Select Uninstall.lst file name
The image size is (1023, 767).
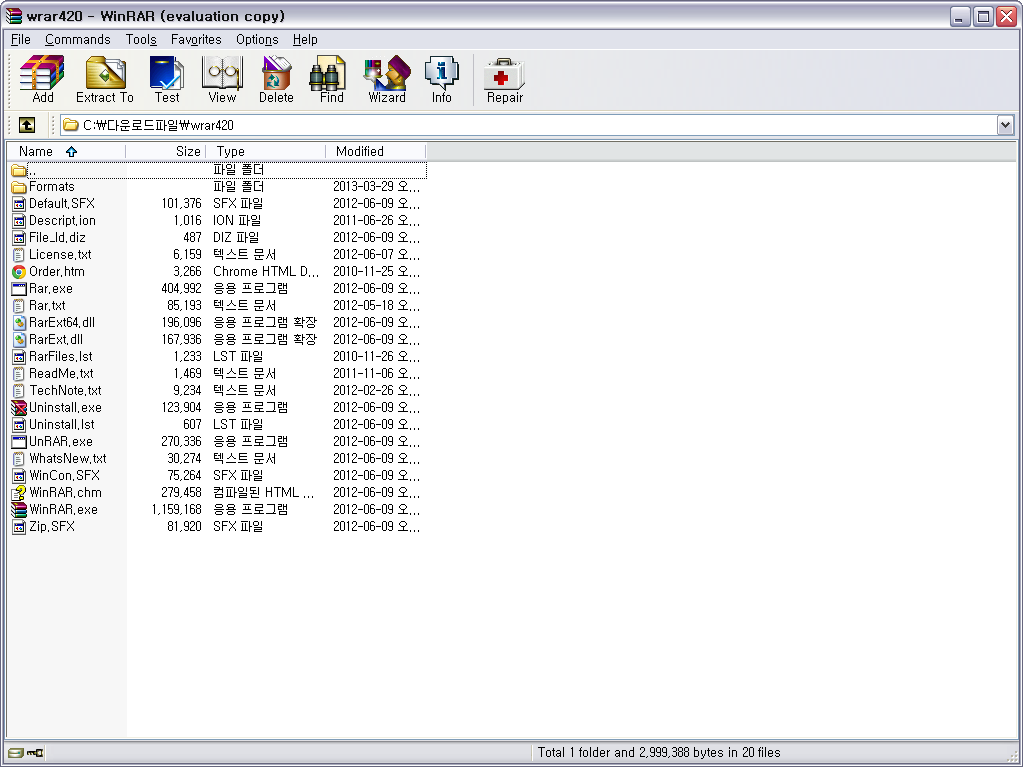(61, 425)
